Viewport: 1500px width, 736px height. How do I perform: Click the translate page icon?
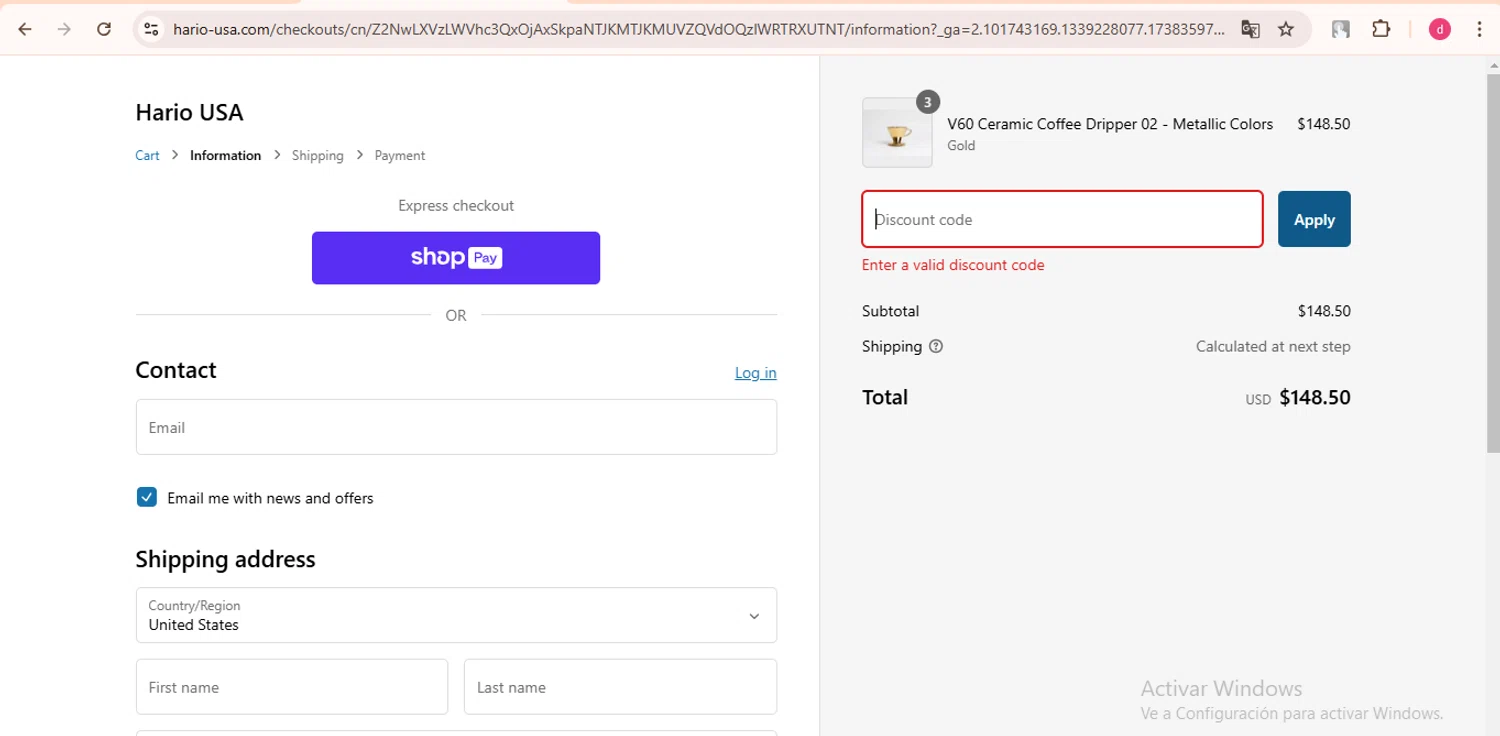(x=1250, y=29)
